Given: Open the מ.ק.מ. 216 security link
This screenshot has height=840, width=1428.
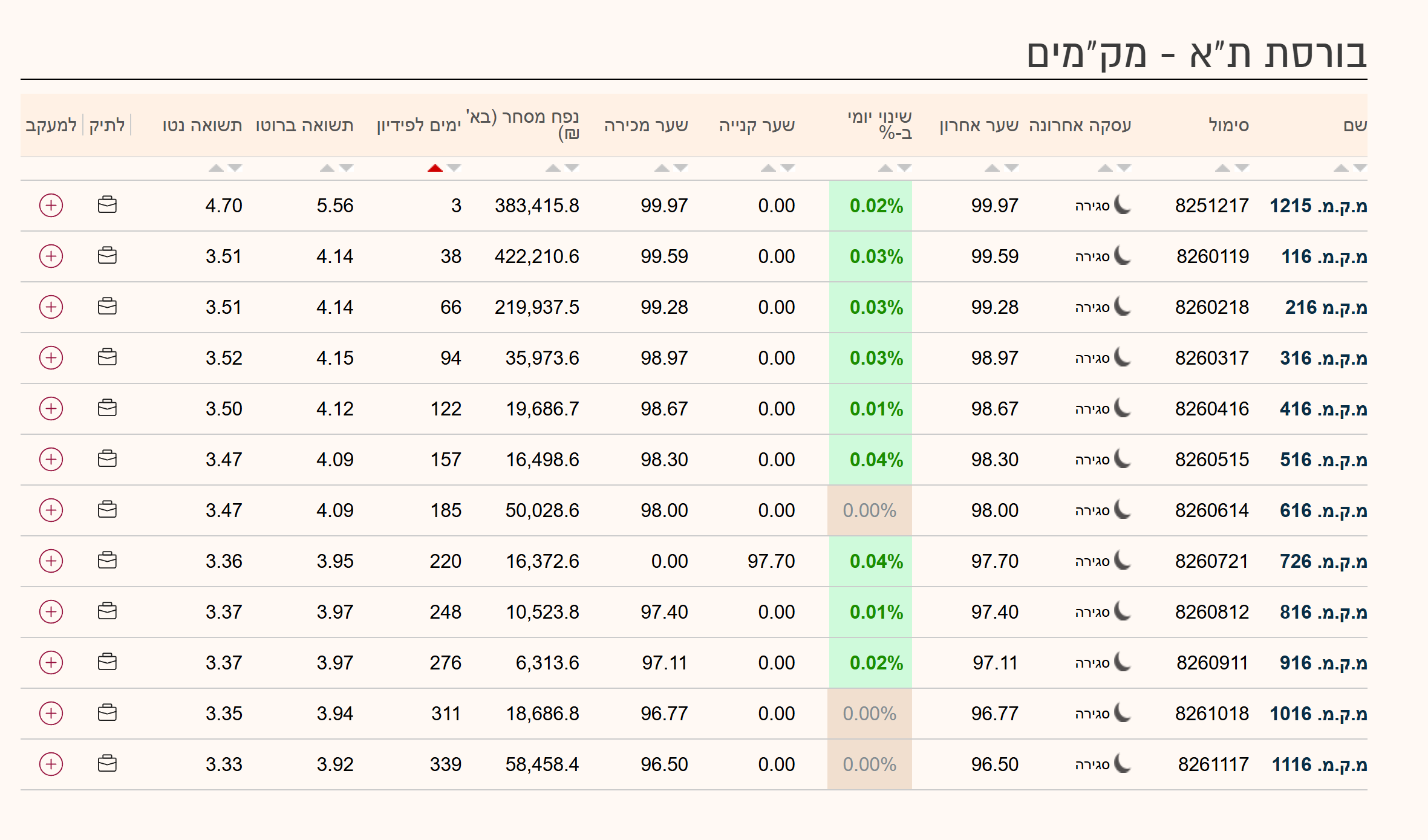Looking at the screenshot, I should pos(1326,307).
